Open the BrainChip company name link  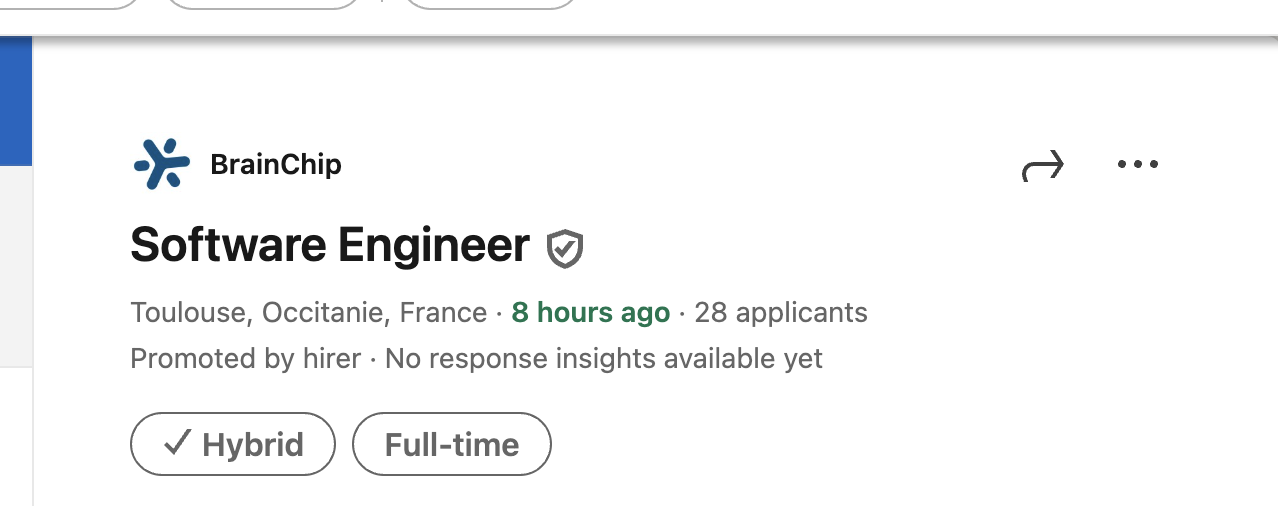coord(276,164)
